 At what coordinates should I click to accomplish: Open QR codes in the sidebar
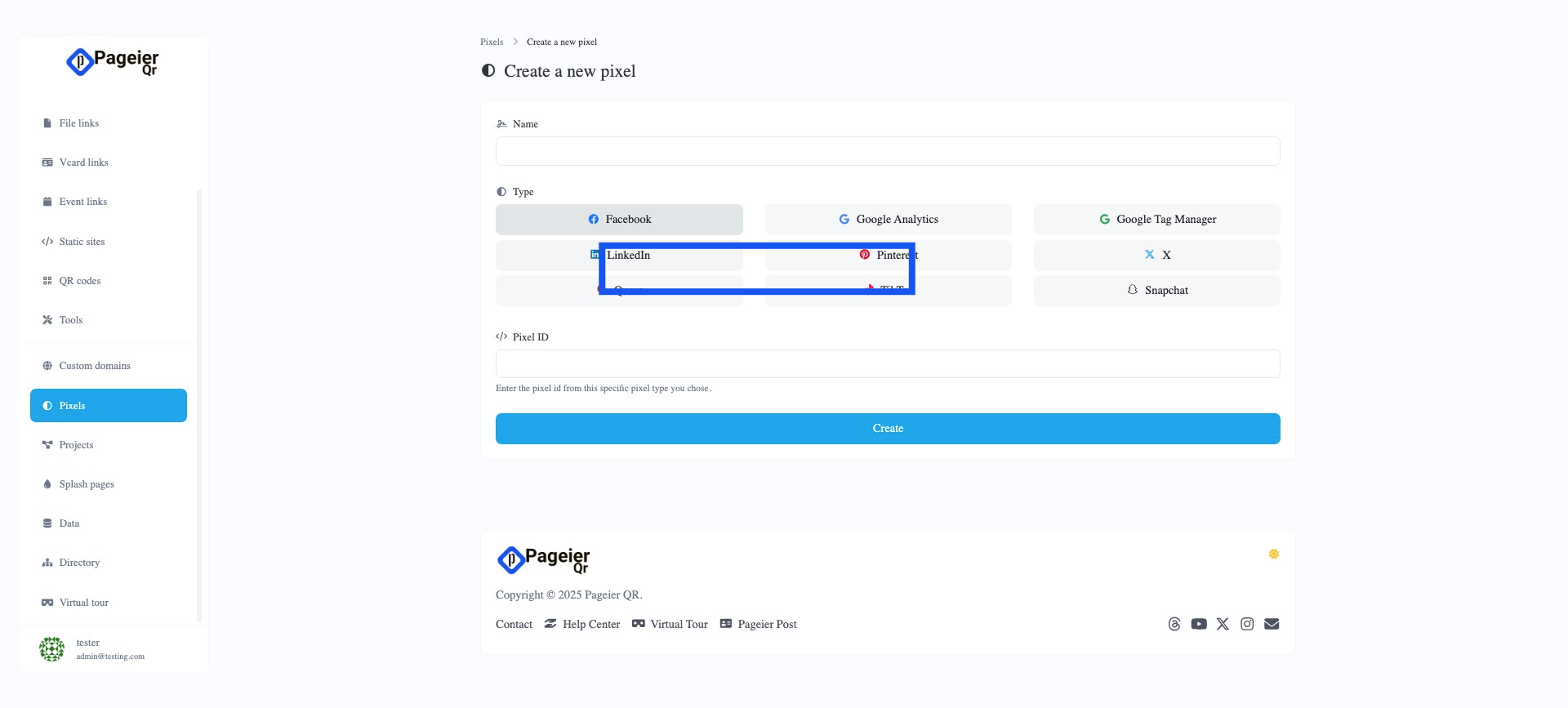pos(80,281)
